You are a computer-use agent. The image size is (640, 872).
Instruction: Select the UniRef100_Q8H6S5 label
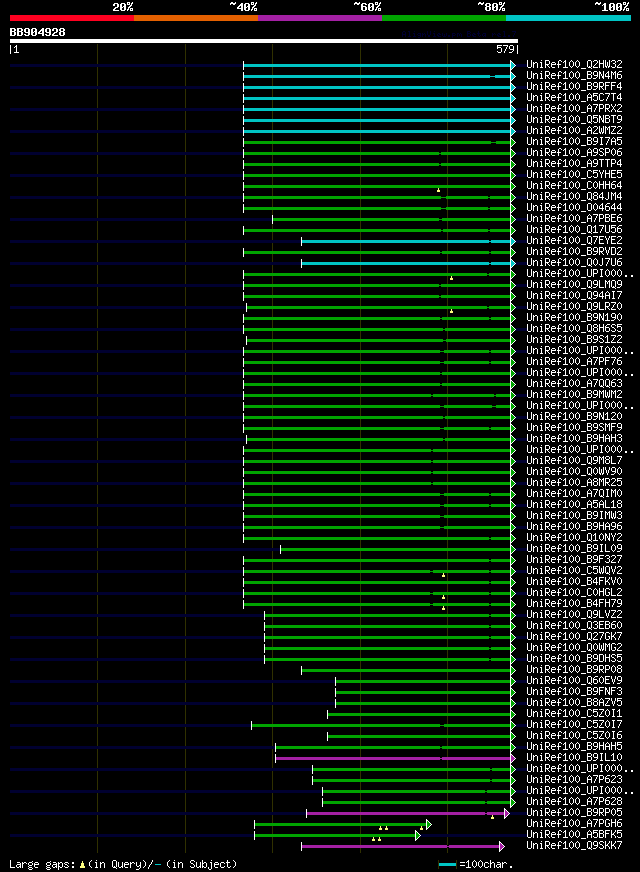[574, 329]
